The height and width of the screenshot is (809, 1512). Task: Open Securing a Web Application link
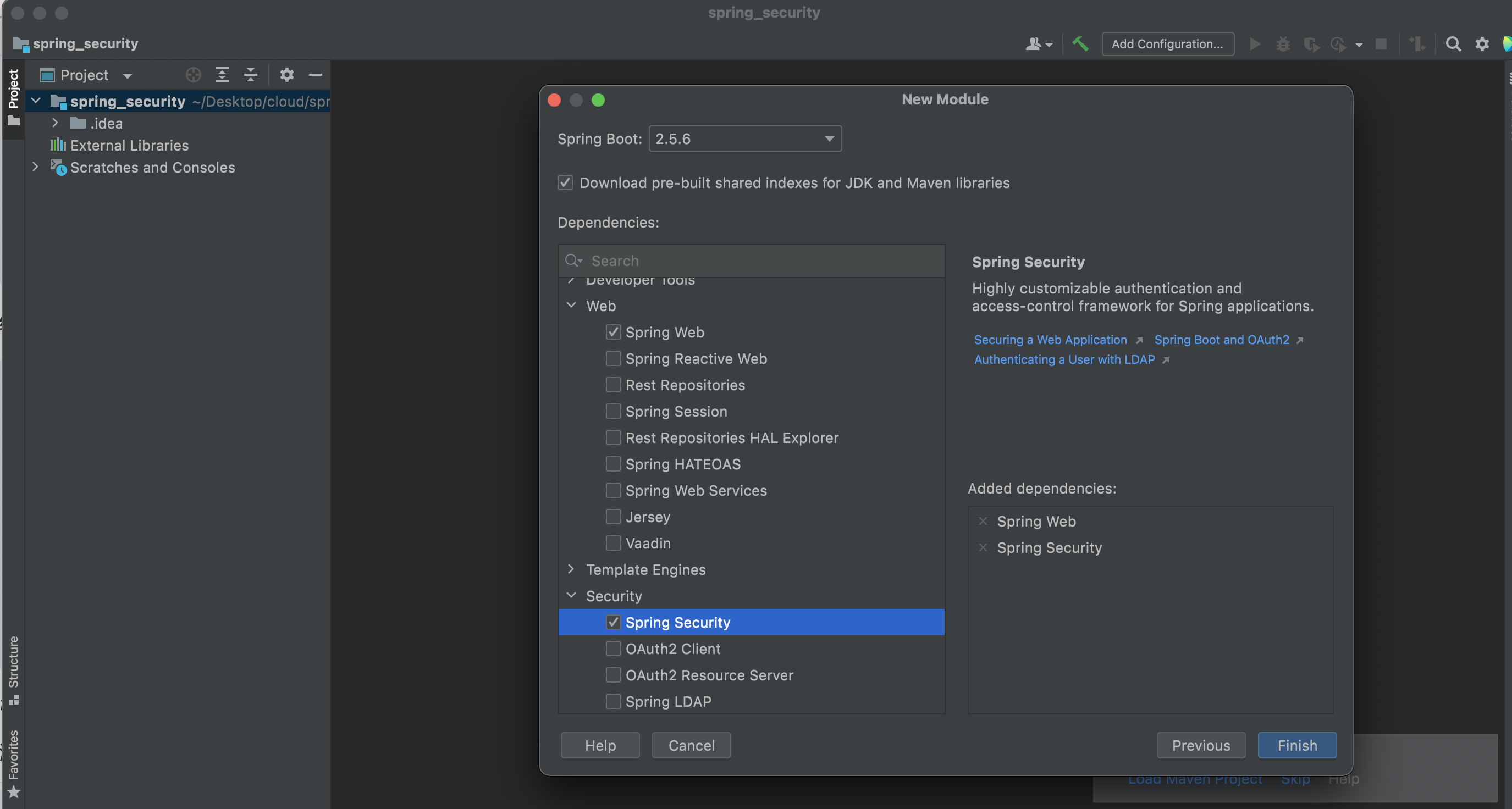(1050, 340)
